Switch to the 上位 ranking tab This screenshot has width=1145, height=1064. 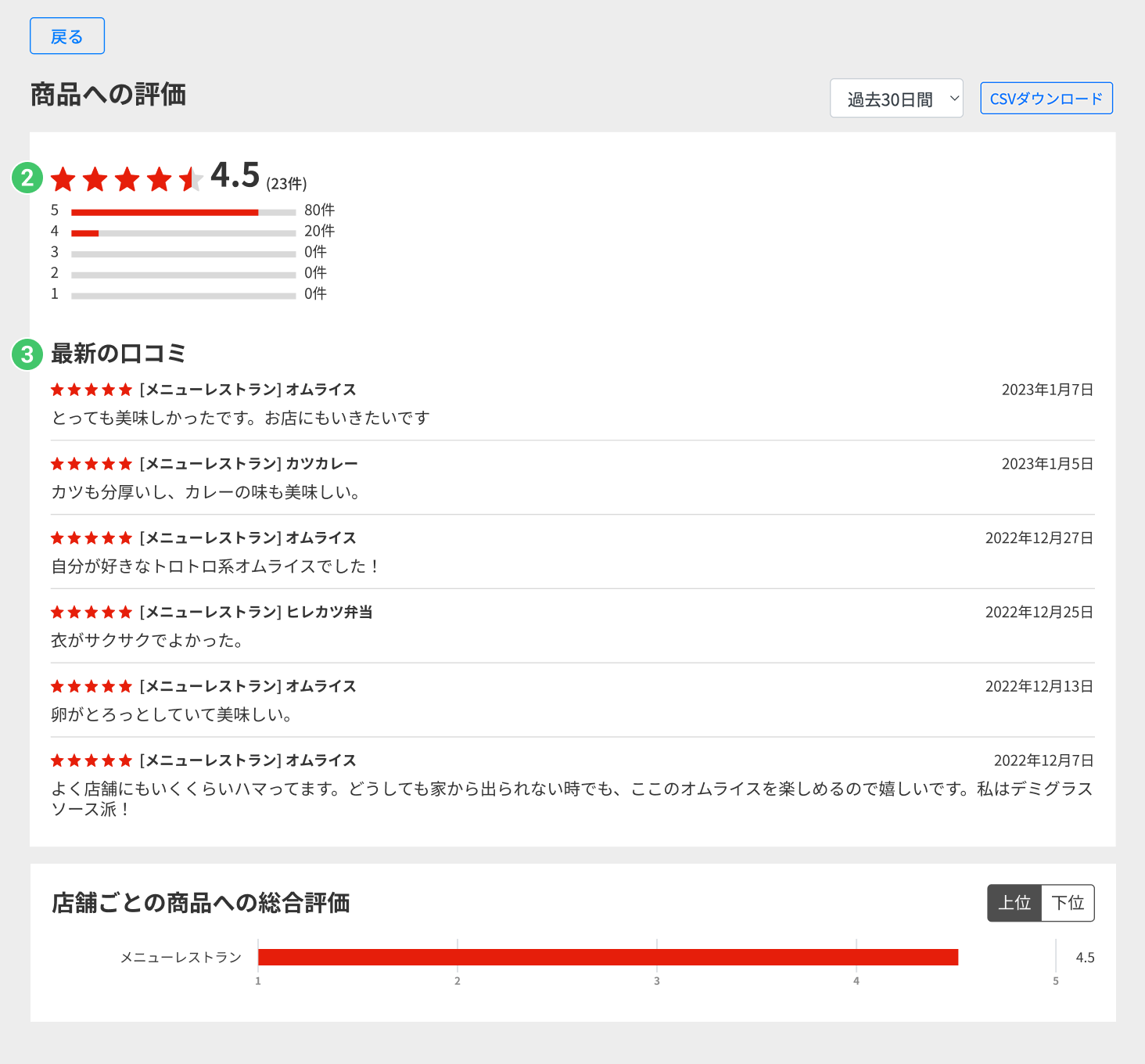tap(1014, 903)
